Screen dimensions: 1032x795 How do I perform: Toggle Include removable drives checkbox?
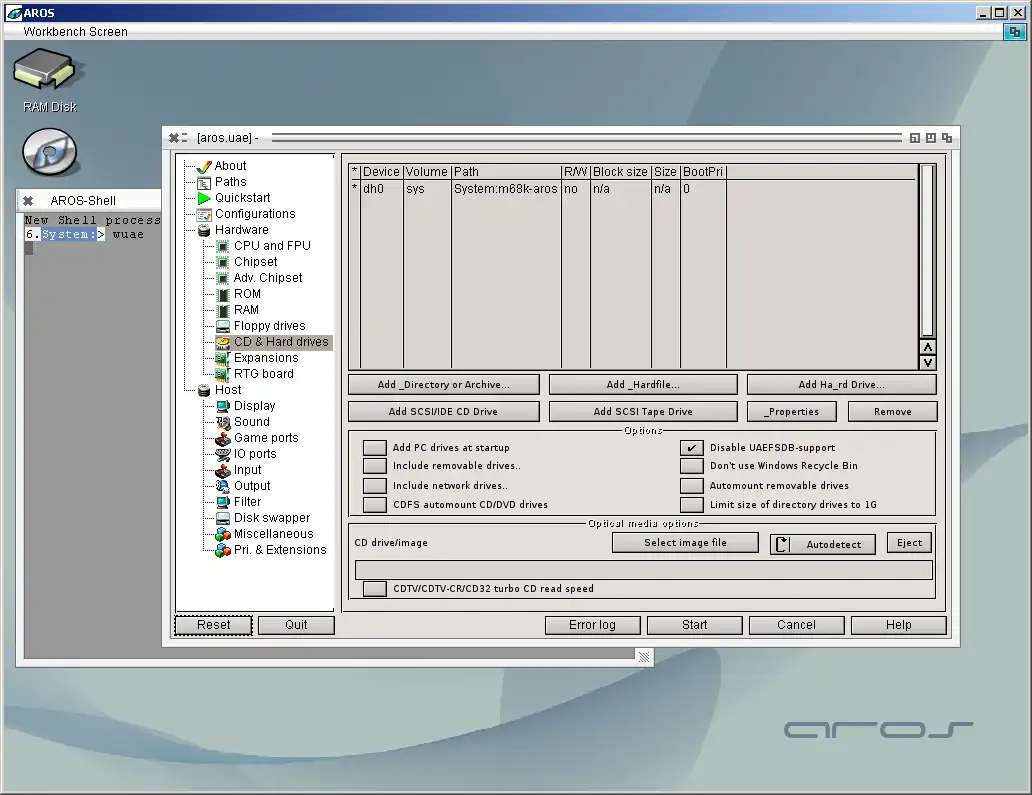click(374, 466)
